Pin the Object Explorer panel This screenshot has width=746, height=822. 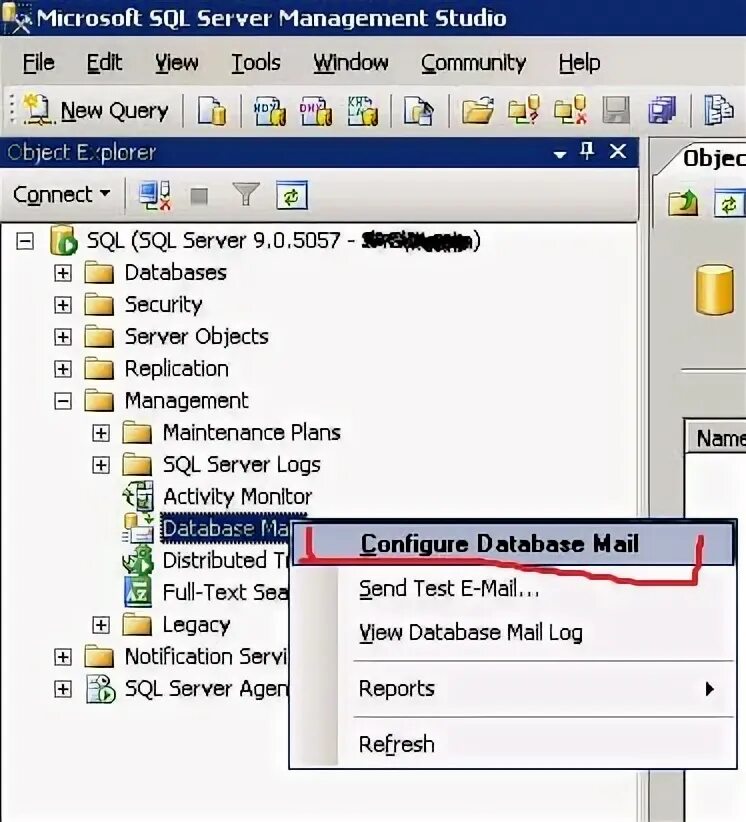[x=587, y=152]
